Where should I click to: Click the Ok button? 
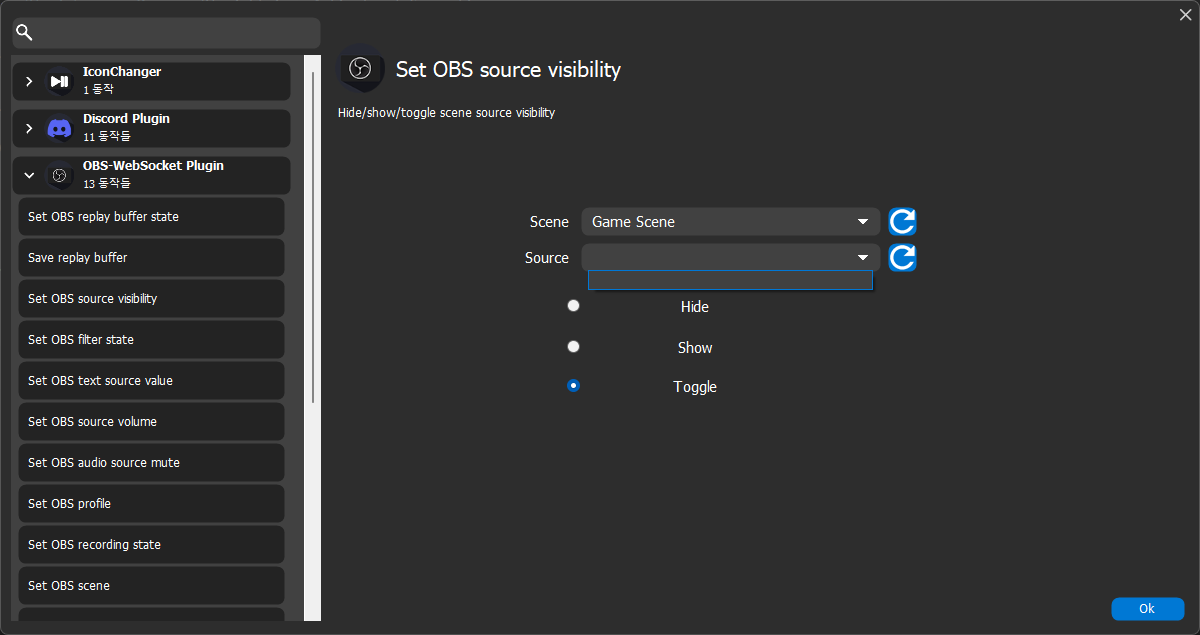pyautogui.click(x=1147, y=608)
